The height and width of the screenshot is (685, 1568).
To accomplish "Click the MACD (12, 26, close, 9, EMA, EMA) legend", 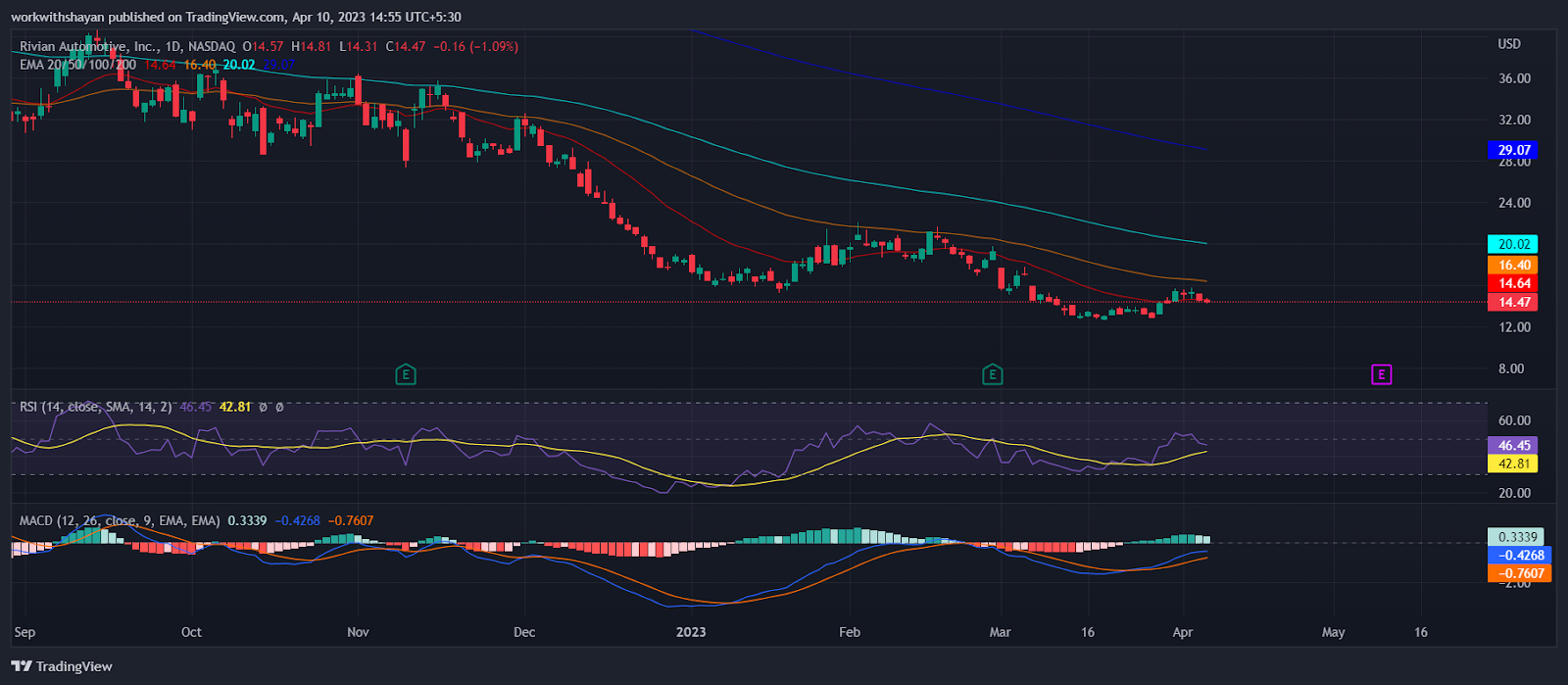I will [x=120, y=520].
